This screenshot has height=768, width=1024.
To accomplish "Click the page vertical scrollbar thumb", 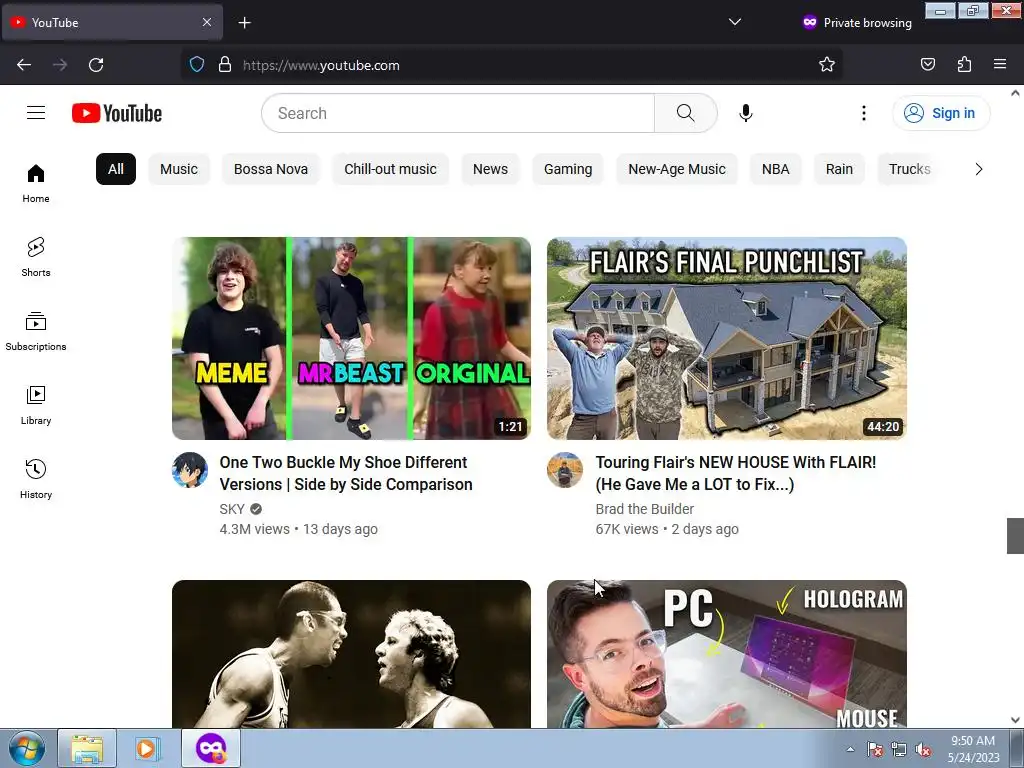I will pos(1016,536).
